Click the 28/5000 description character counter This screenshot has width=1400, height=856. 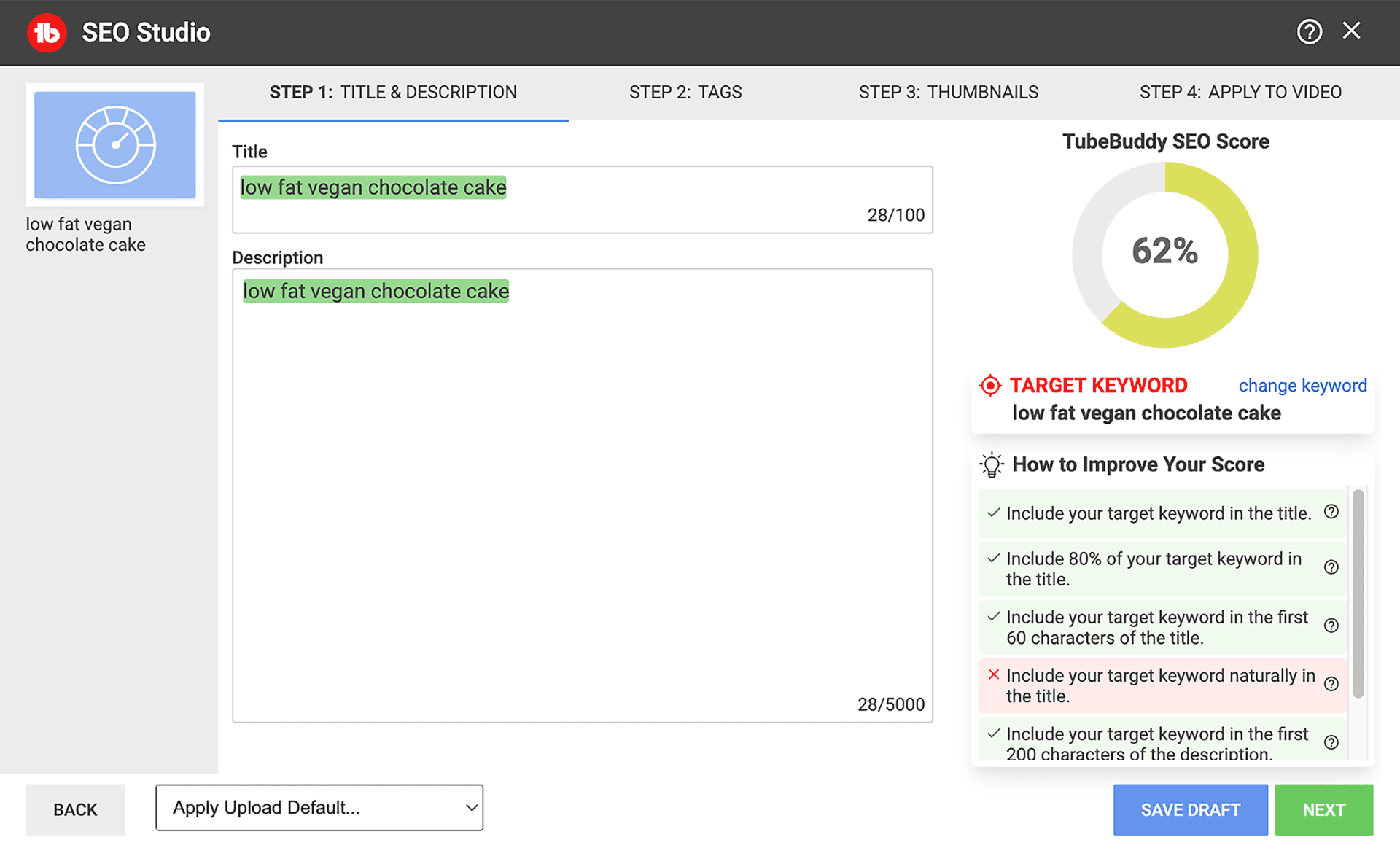[x=890, y=704]
